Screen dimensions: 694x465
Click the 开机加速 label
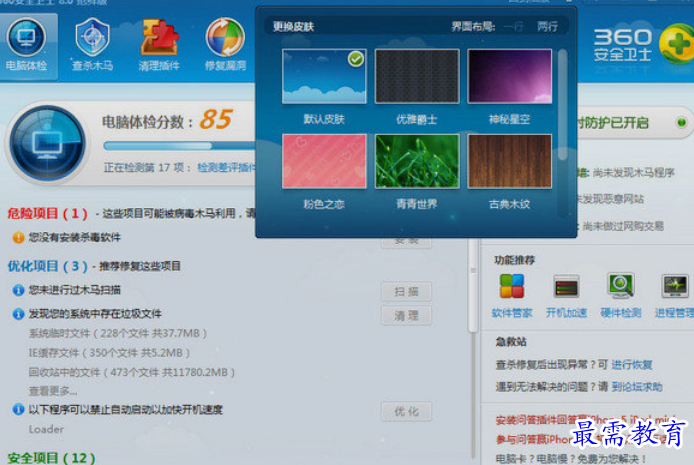click(567, 313)
